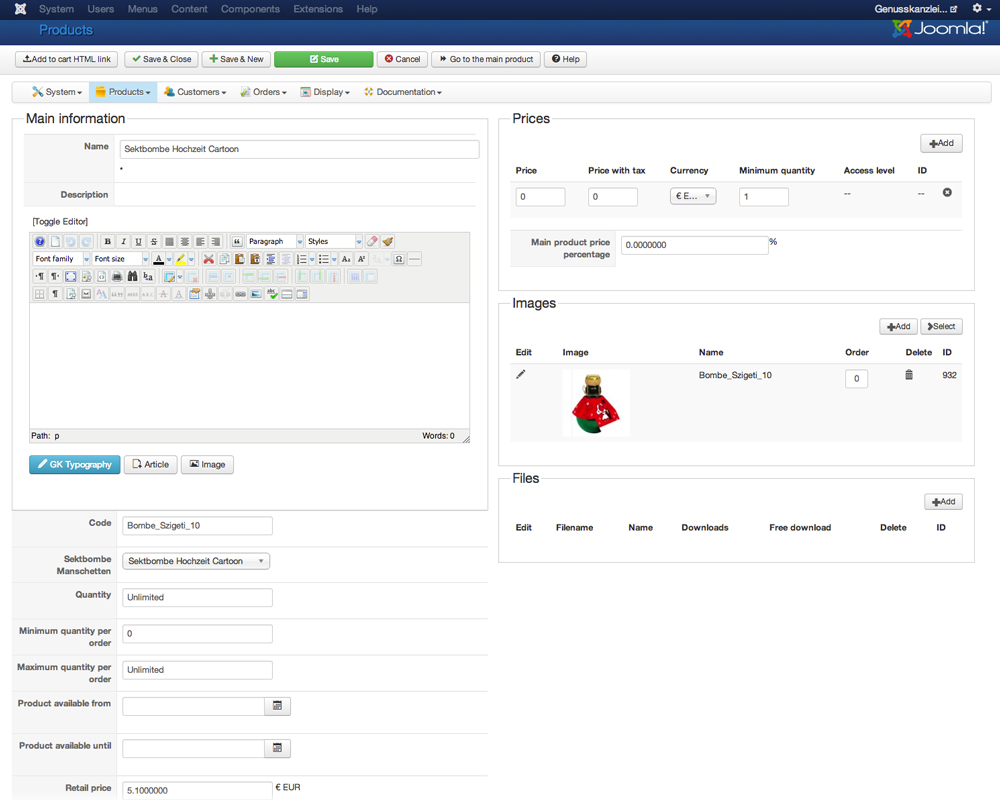Click Save & Close button

[161, 59]
